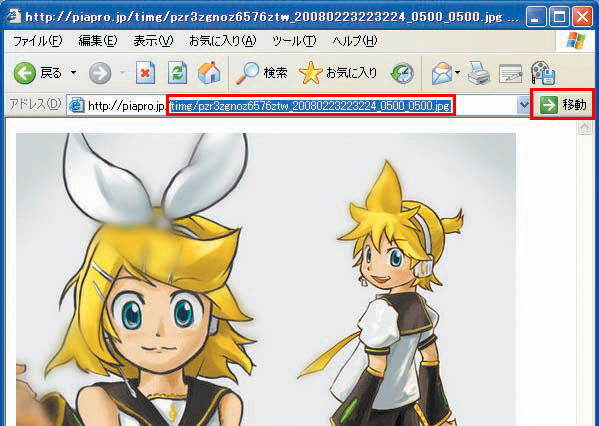The image size is (599, 426).
Task: Refresh the page with green arrows icon
Action: point(178,72)
